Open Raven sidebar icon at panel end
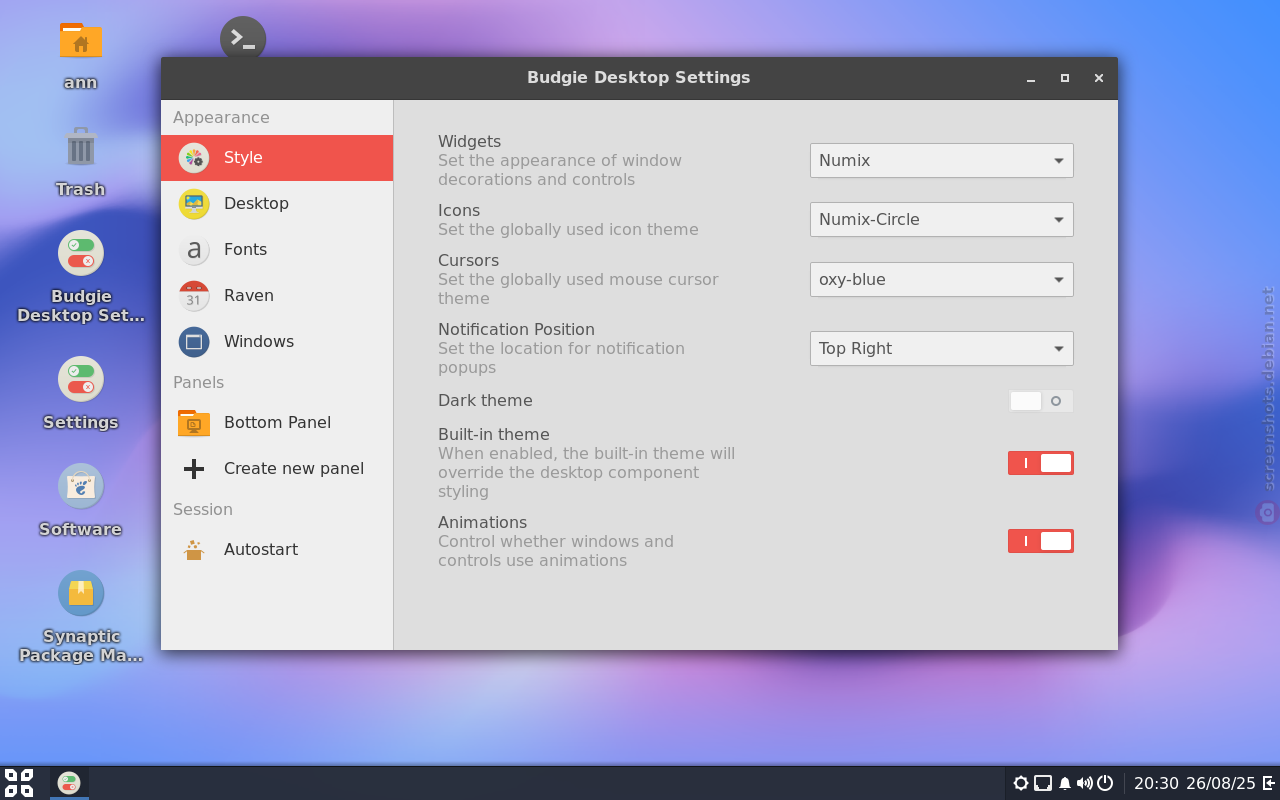The image size is (1280, 800). click(1269, 783)
